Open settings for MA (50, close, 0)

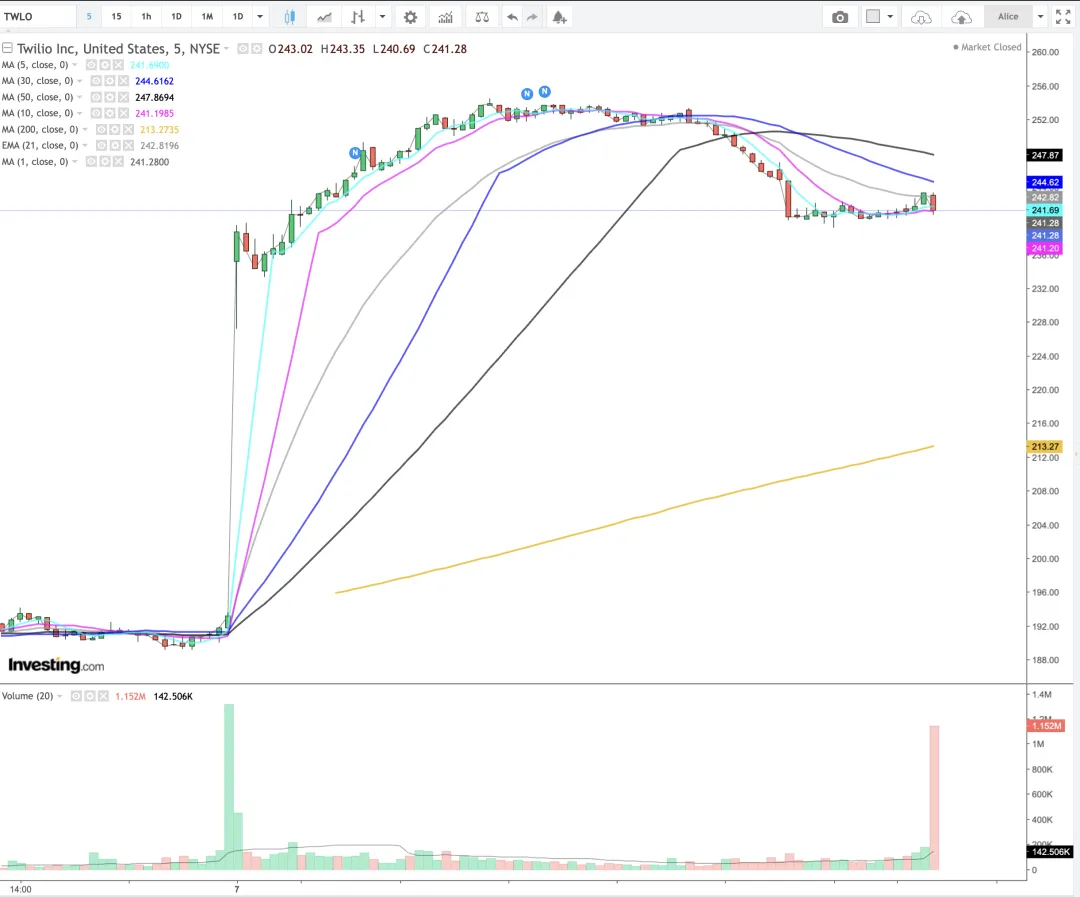tap(110, 97)
